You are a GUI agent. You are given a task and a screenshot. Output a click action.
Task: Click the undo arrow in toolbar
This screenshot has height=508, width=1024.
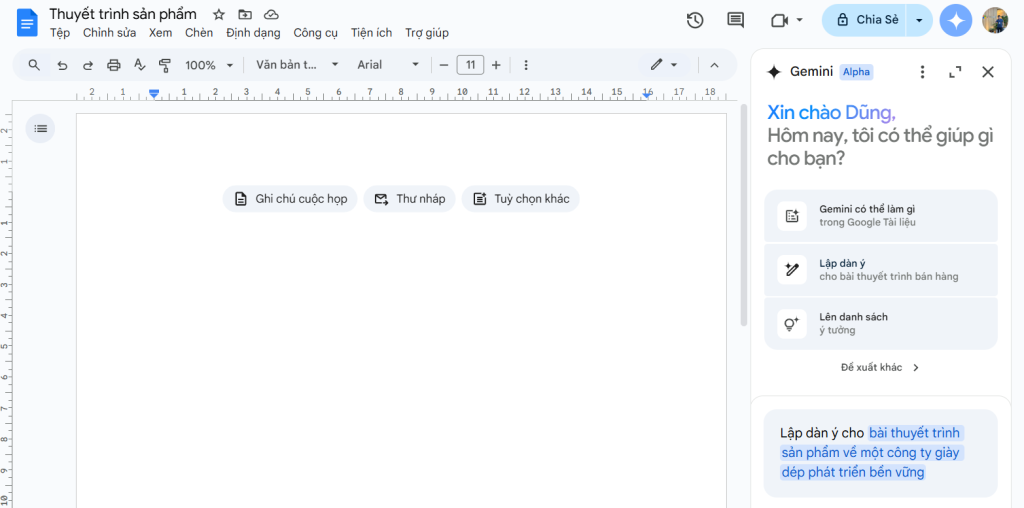[62, 65]
